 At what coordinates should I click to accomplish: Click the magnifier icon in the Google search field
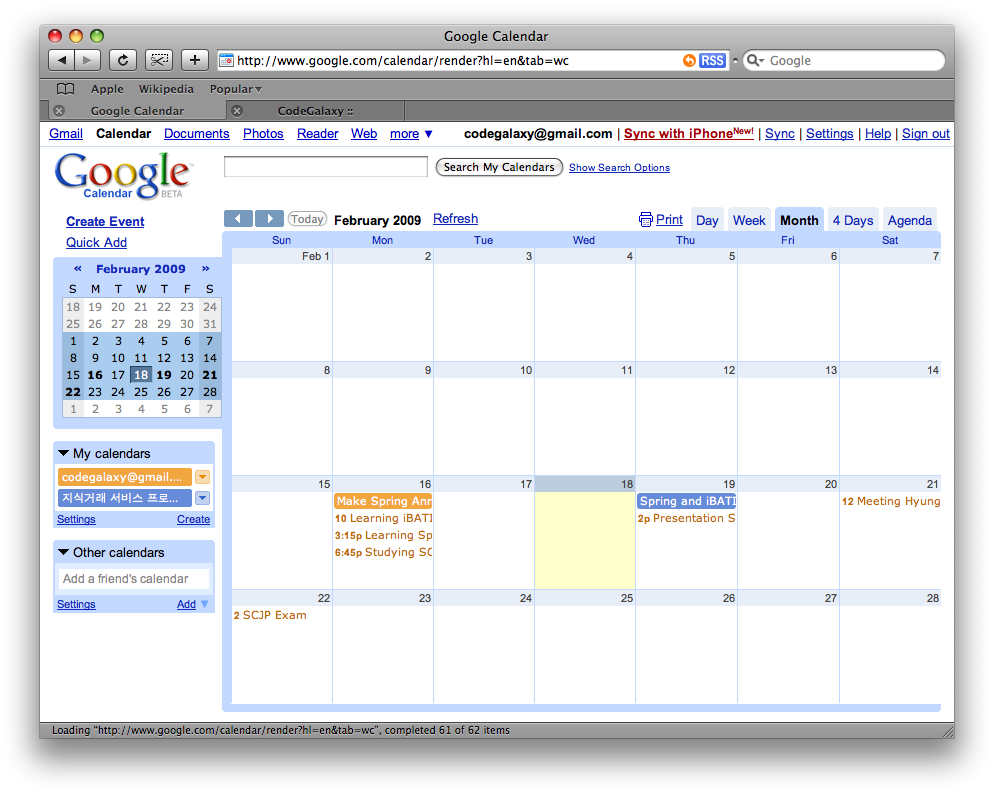[x=754, y=60]
